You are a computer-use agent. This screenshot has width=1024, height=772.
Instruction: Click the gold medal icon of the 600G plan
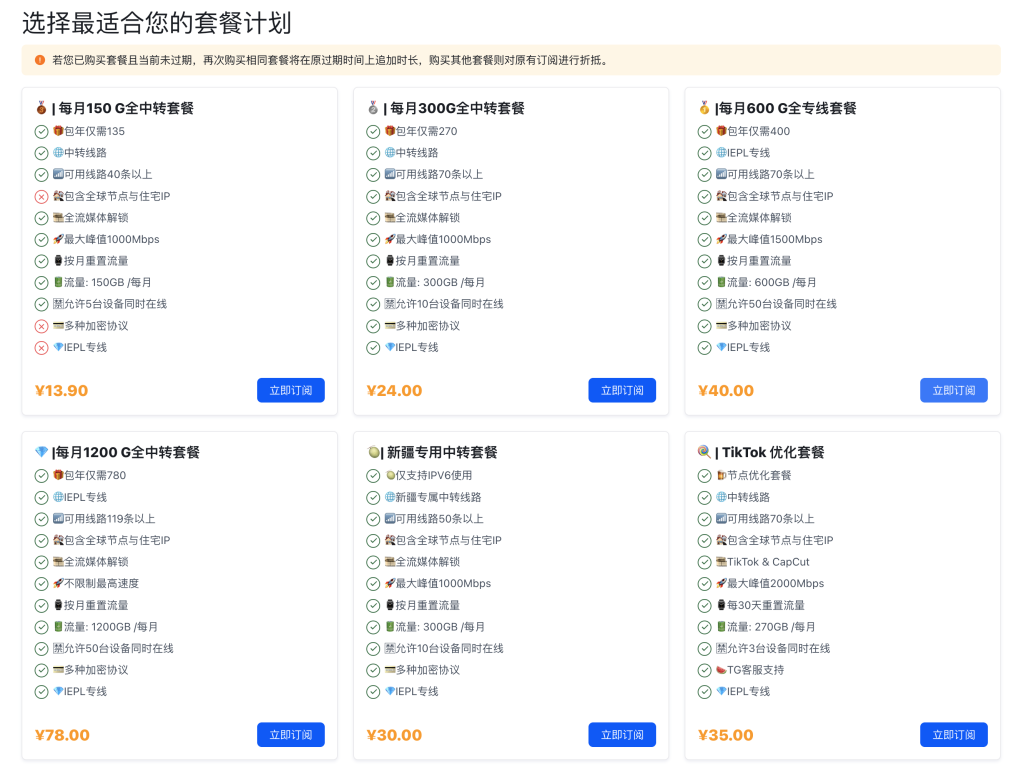click(704, 108)
